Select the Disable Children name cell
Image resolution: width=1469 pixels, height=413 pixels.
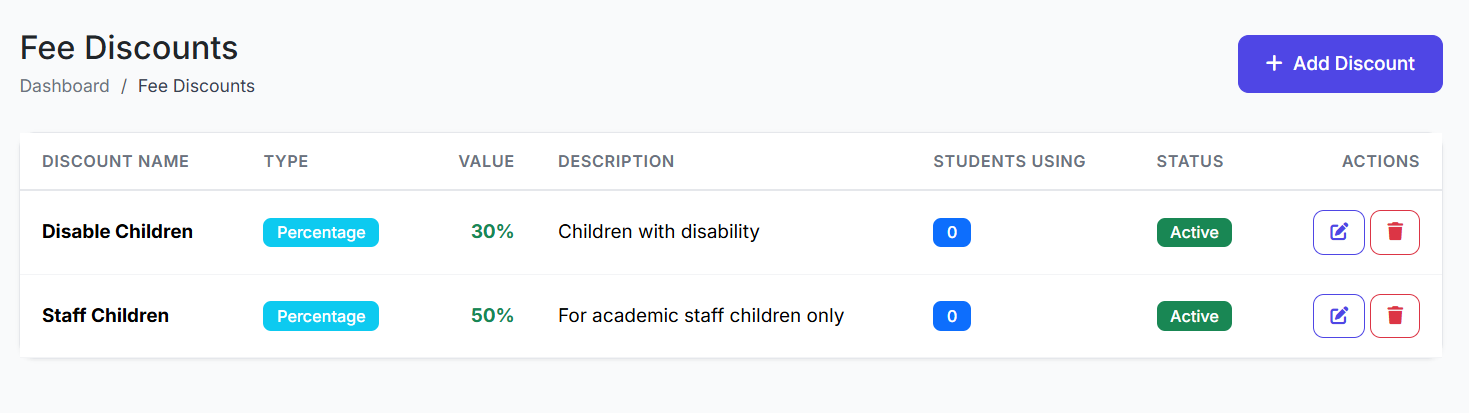click(117, 232)
